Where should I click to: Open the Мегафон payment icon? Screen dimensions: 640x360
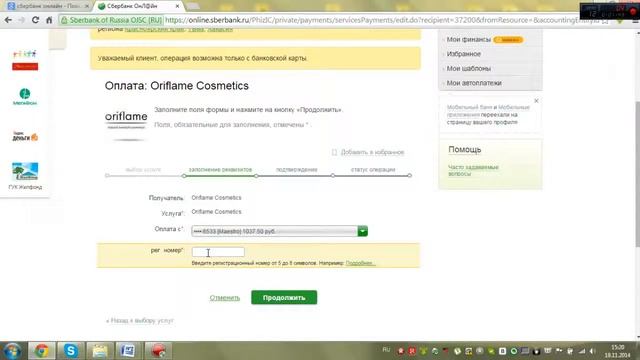(25, 97)
